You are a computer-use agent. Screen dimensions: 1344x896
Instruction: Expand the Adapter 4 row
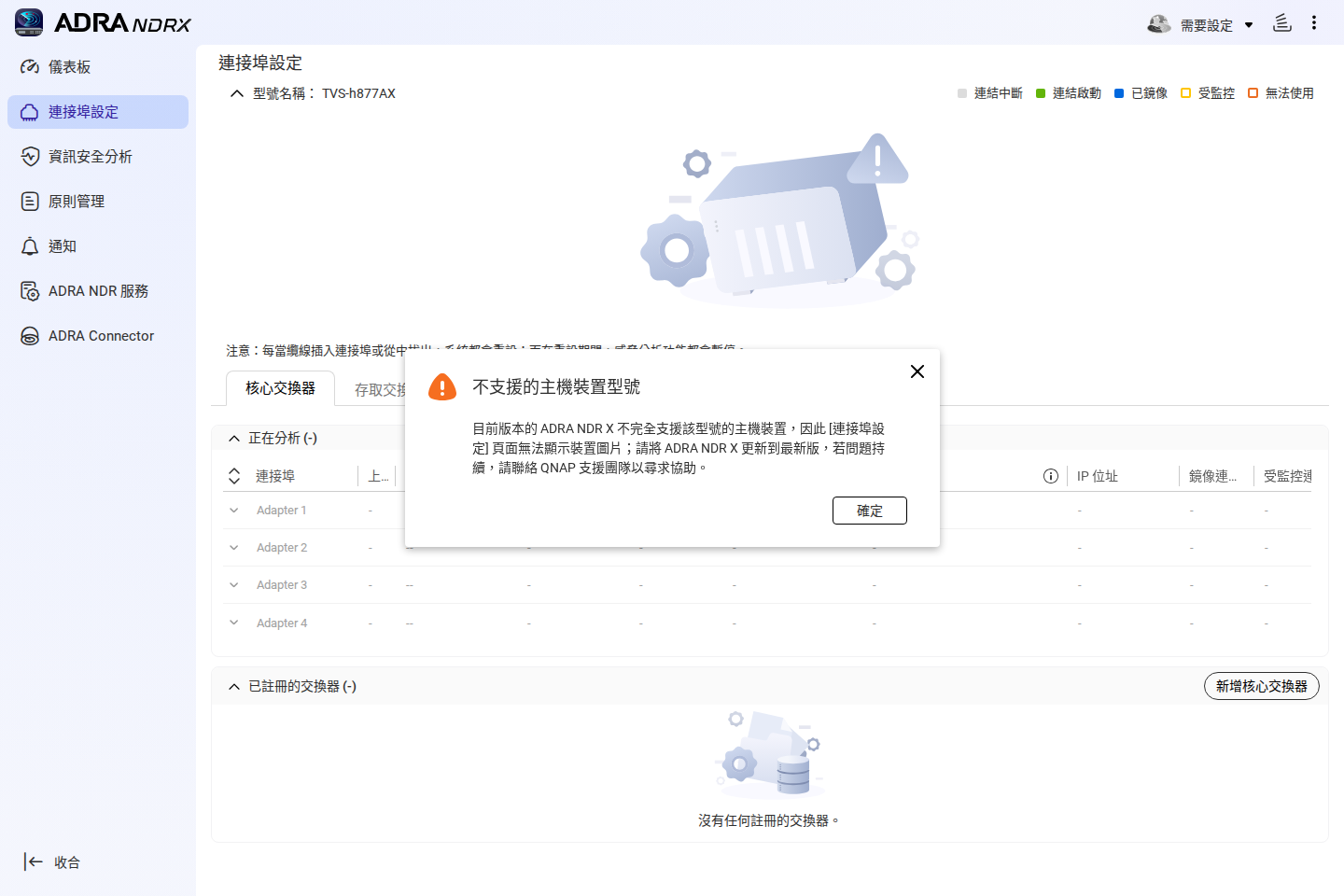(x=234, y=623)
